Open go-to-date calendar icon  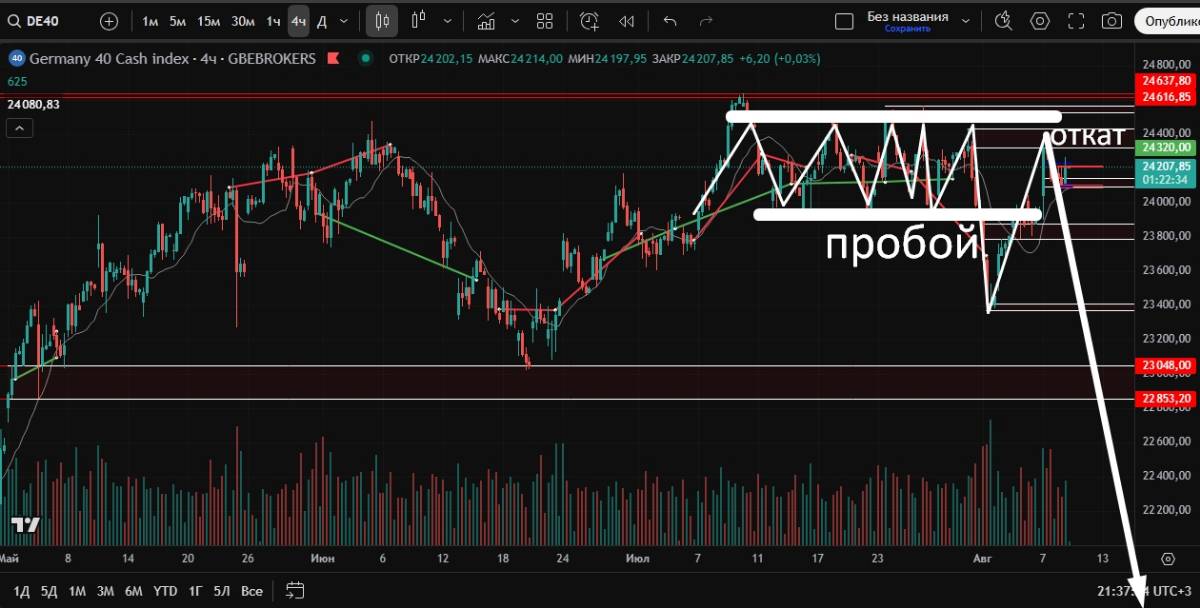(x=294, y=590)
